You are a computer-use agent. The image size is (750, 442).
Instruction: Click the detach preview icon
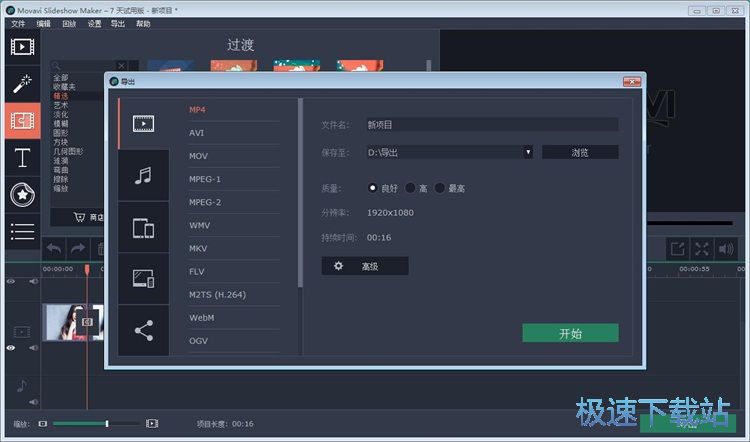point(678,249)
